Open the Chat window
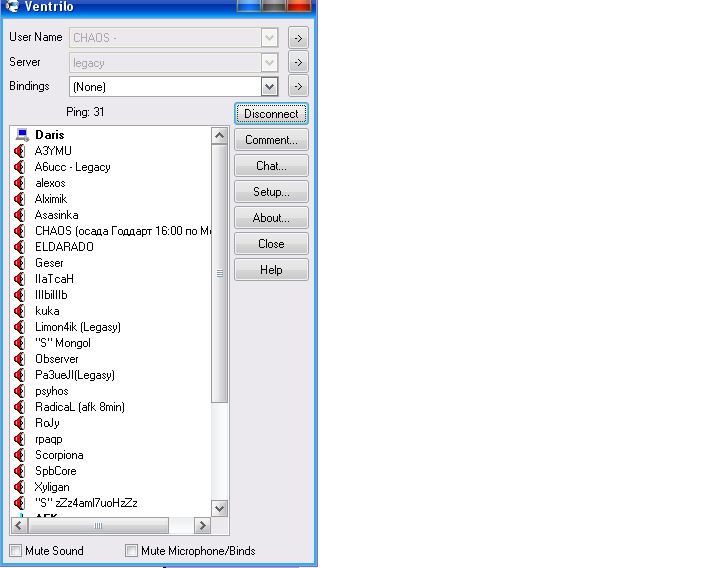The width and height of the screenshot is (720, 568). [271, 166]
